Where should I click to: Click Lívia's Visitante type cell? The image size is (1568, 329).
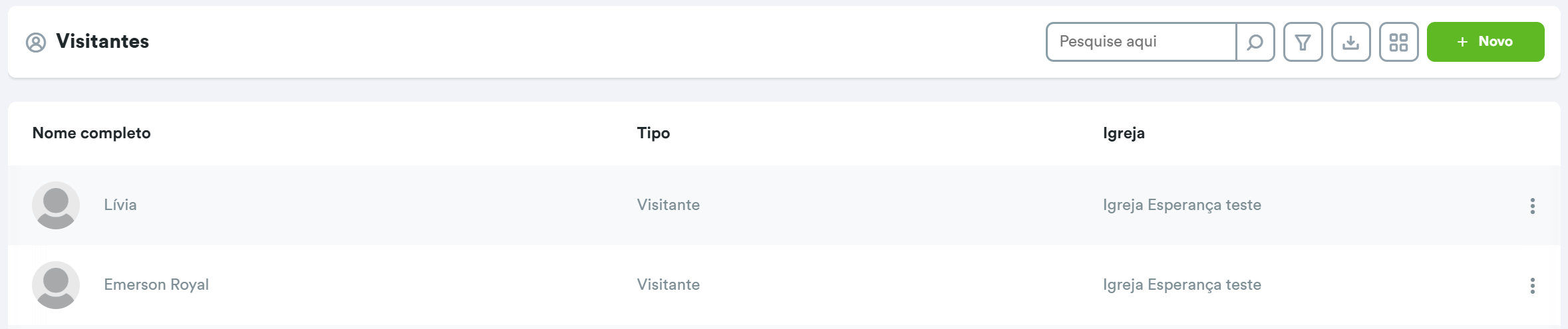[x=668, y=205]
